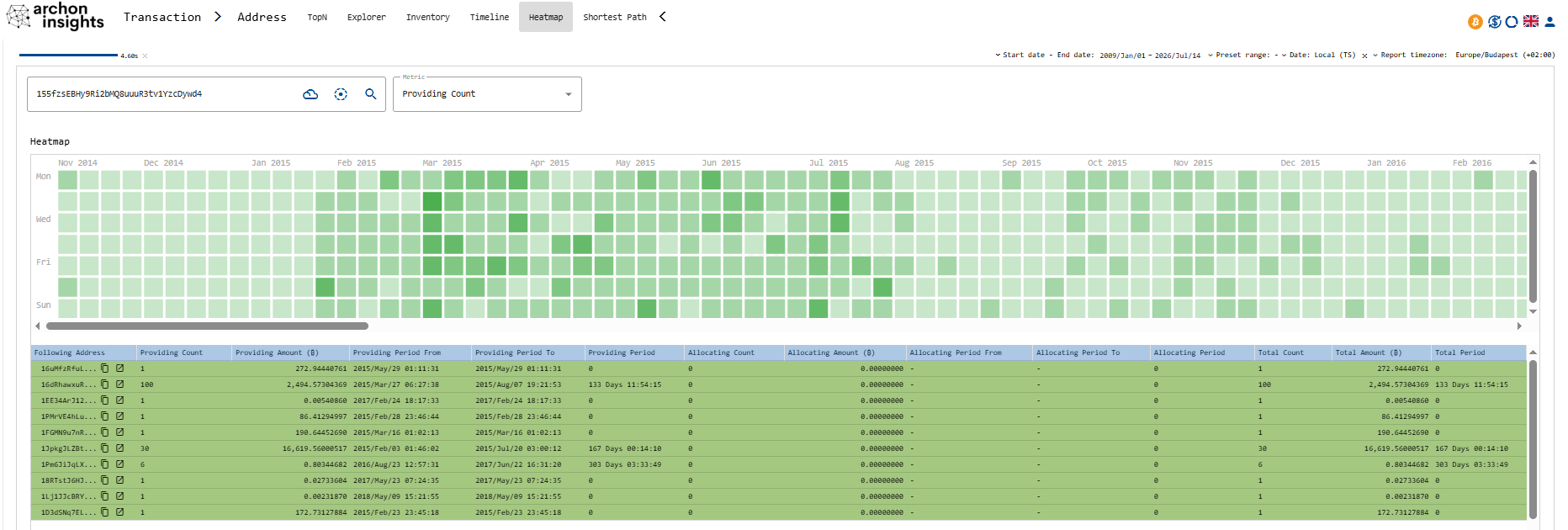Viewport: 1568px width, 530px height.
Task: Click the dollar exchange icon
Action: click(x=1494, y=22)
